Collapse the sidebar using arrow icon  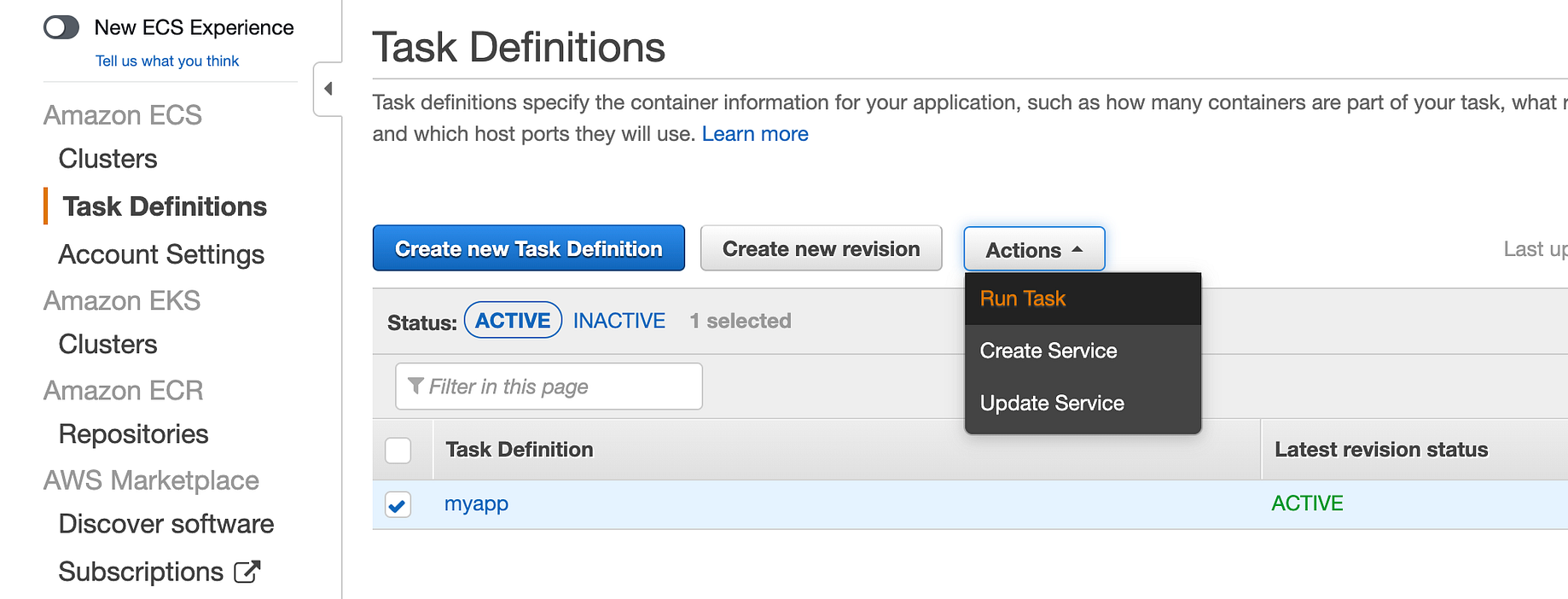(x=328, y=89)
